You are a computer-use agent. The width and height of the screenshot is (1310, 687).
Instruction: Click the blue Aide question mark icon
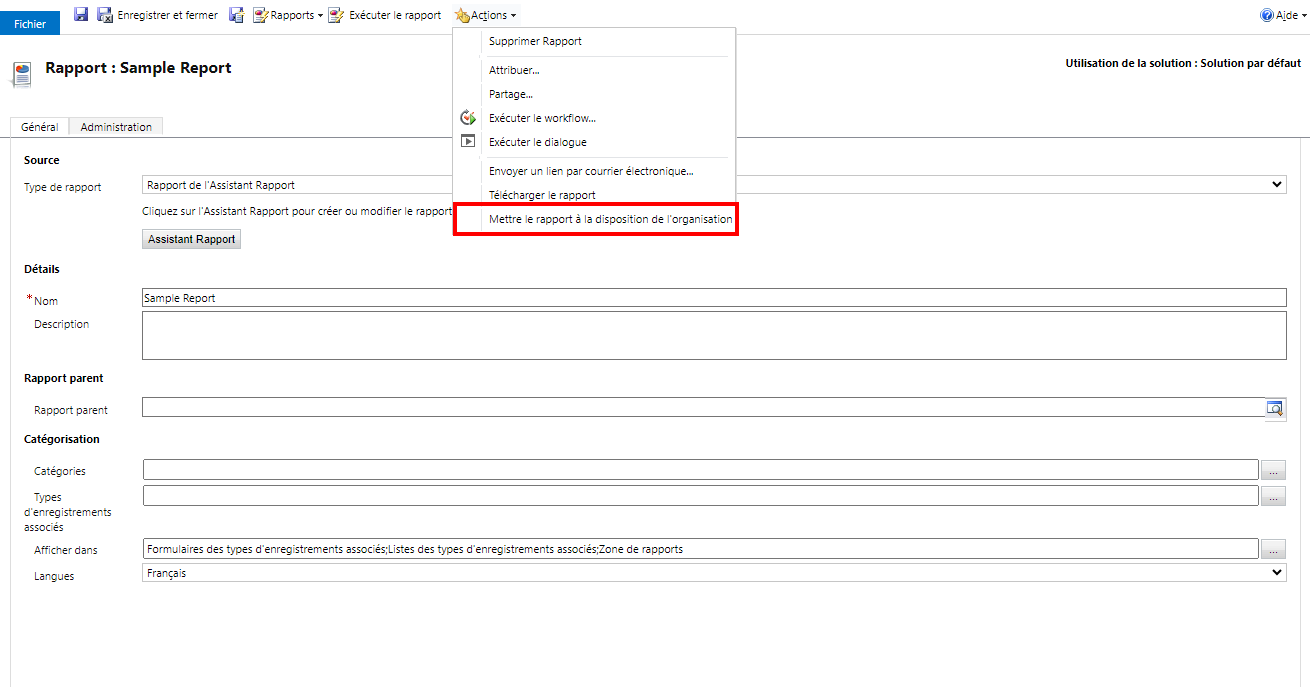coord(1267,15)
